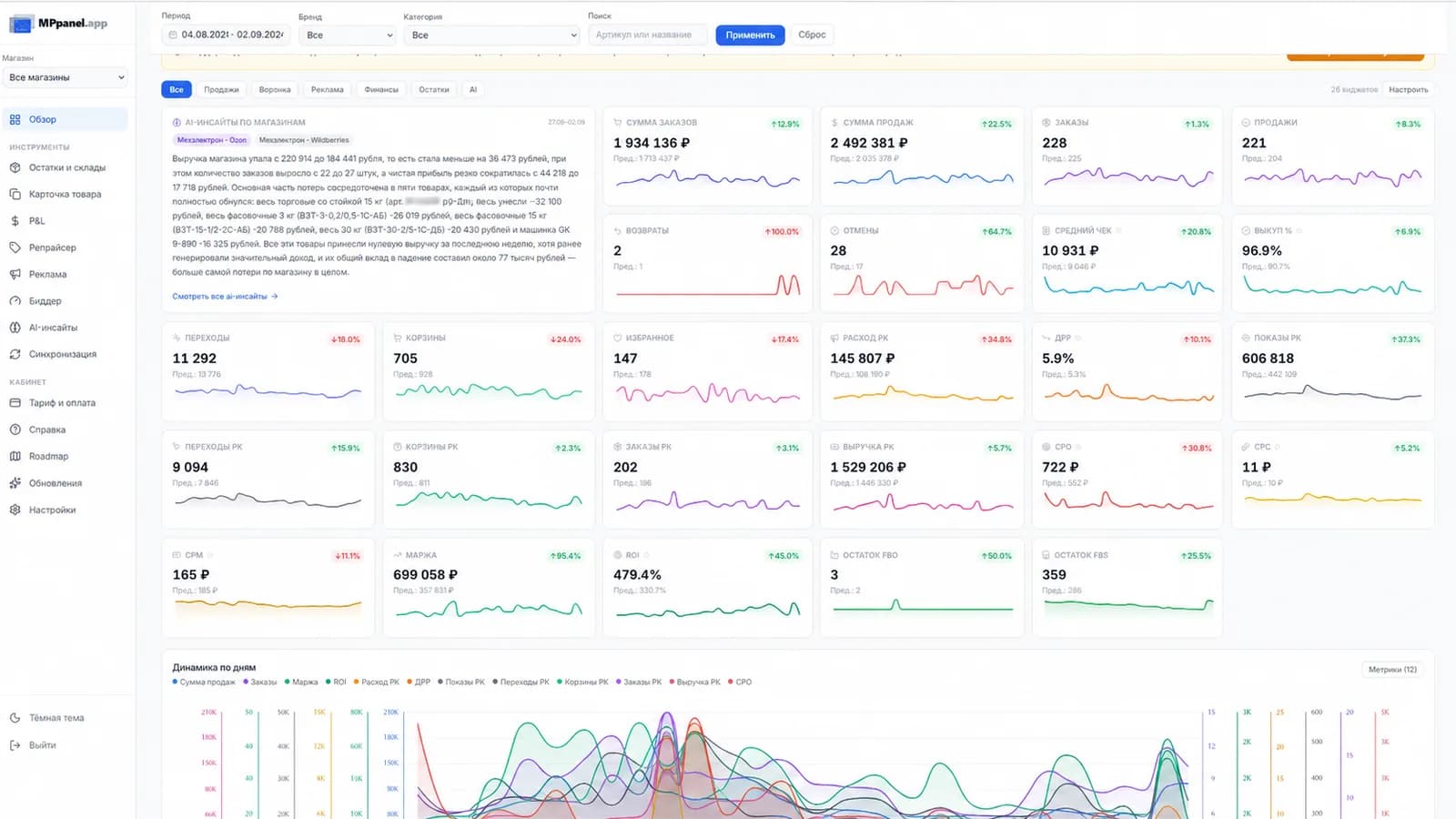Select the Финансы tab
This screenshot has height=819, width=1456.
click(x=381, y=89)
